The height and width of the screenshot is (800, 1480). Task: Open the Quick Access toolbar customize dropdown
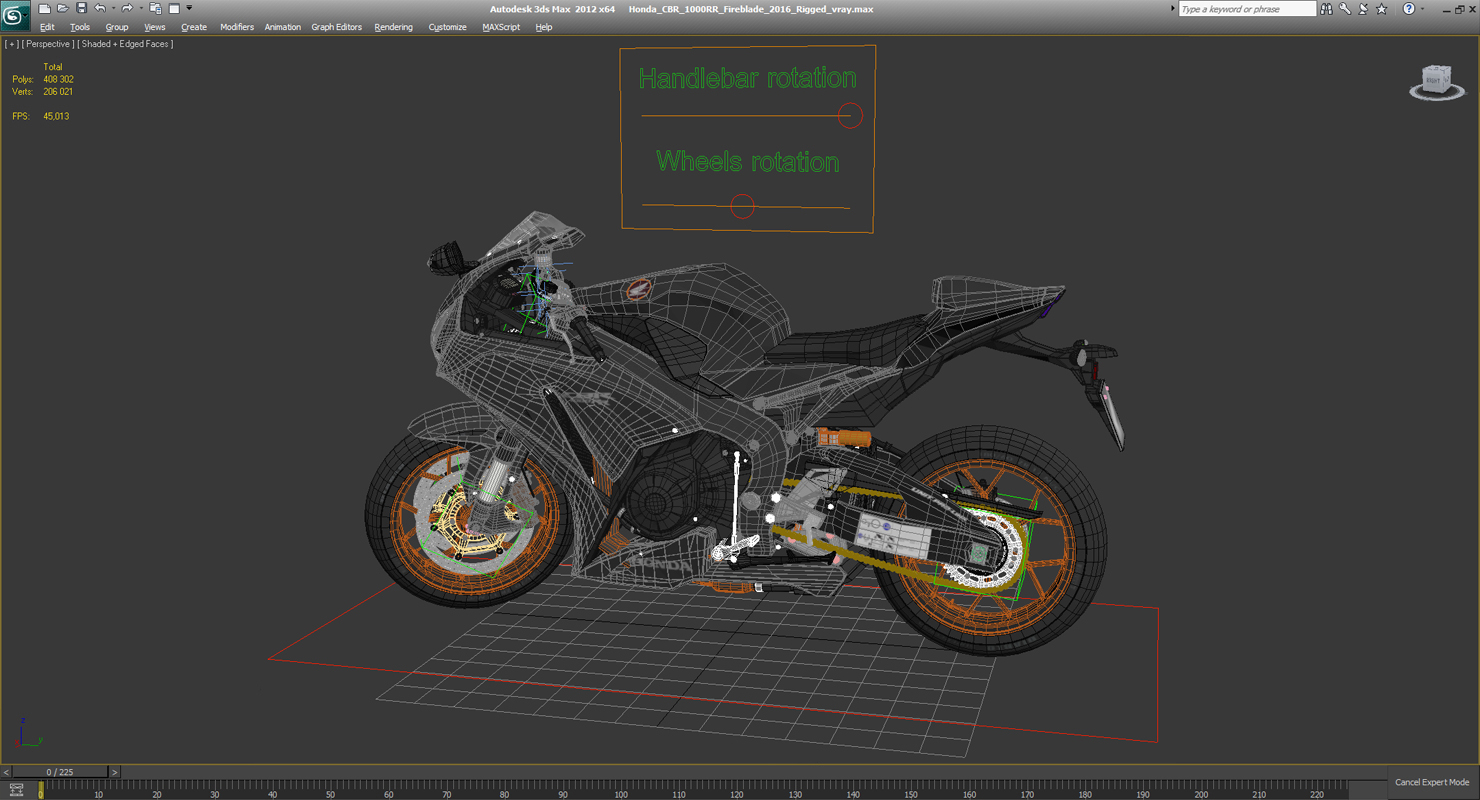[189, 9]
